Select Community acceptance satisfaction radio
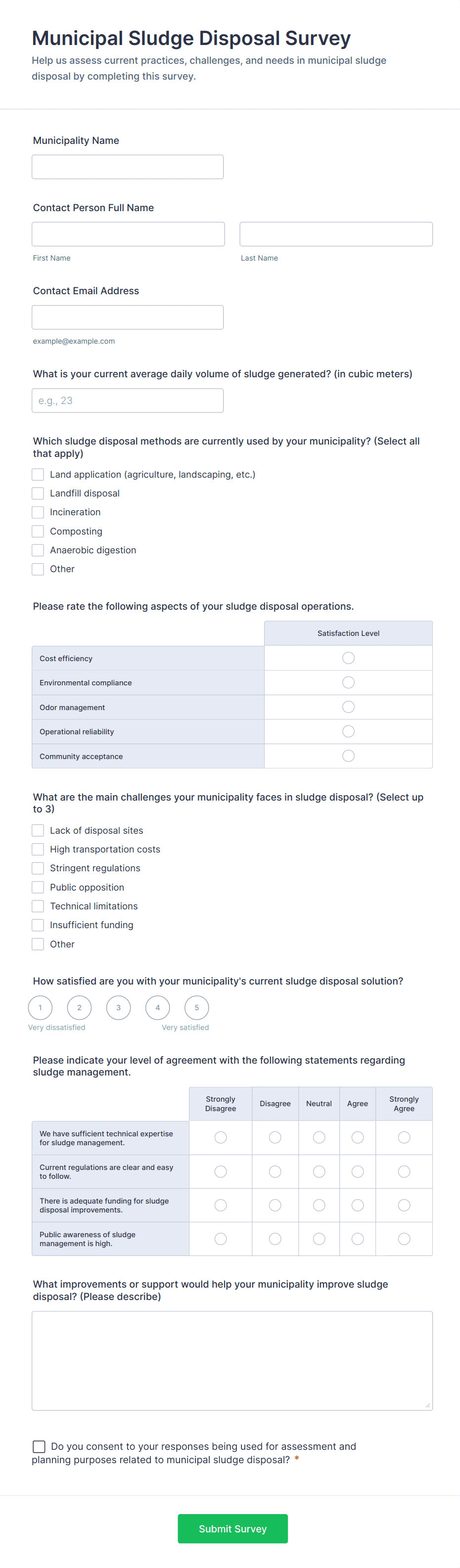 click(x=348, y=756)
